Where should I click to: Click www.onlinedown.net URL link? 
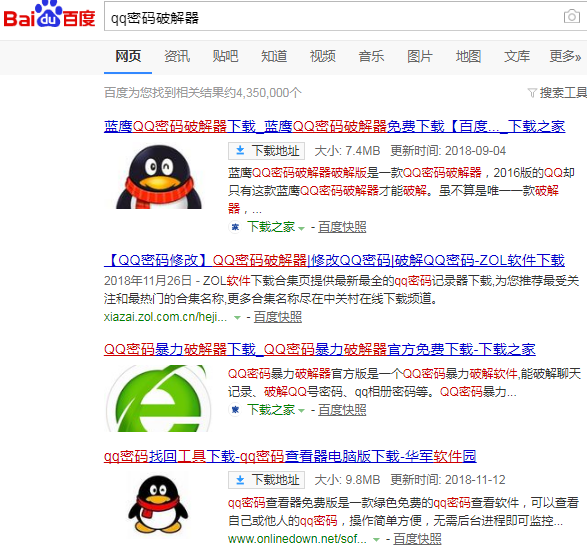click(297, 539)
